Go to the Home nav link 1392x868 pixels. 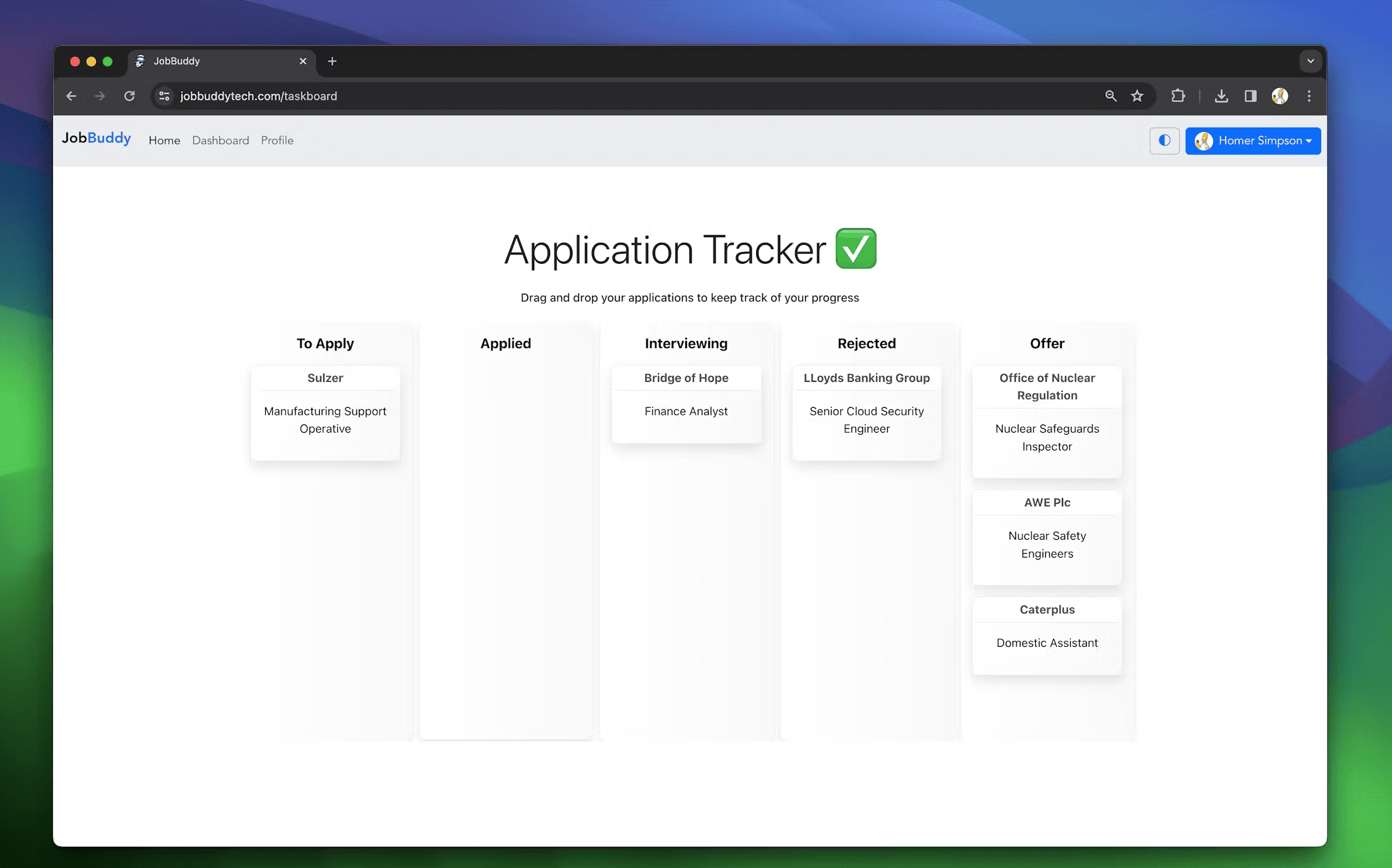pyautogui.click(x=164, y=140)
